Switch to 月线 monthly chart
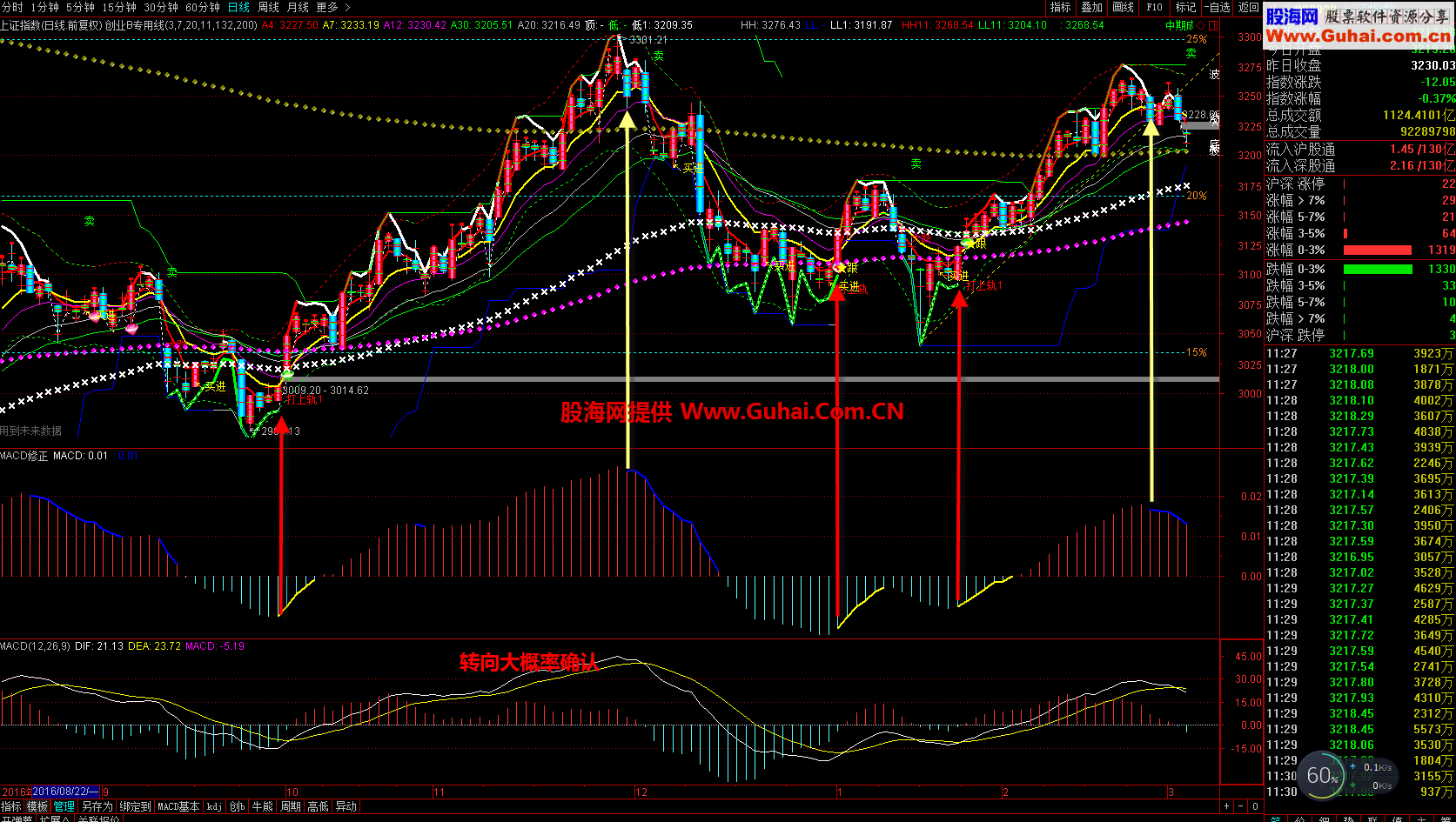The height and width of the screenshot is (822, 1456). (x=298, y=7)
